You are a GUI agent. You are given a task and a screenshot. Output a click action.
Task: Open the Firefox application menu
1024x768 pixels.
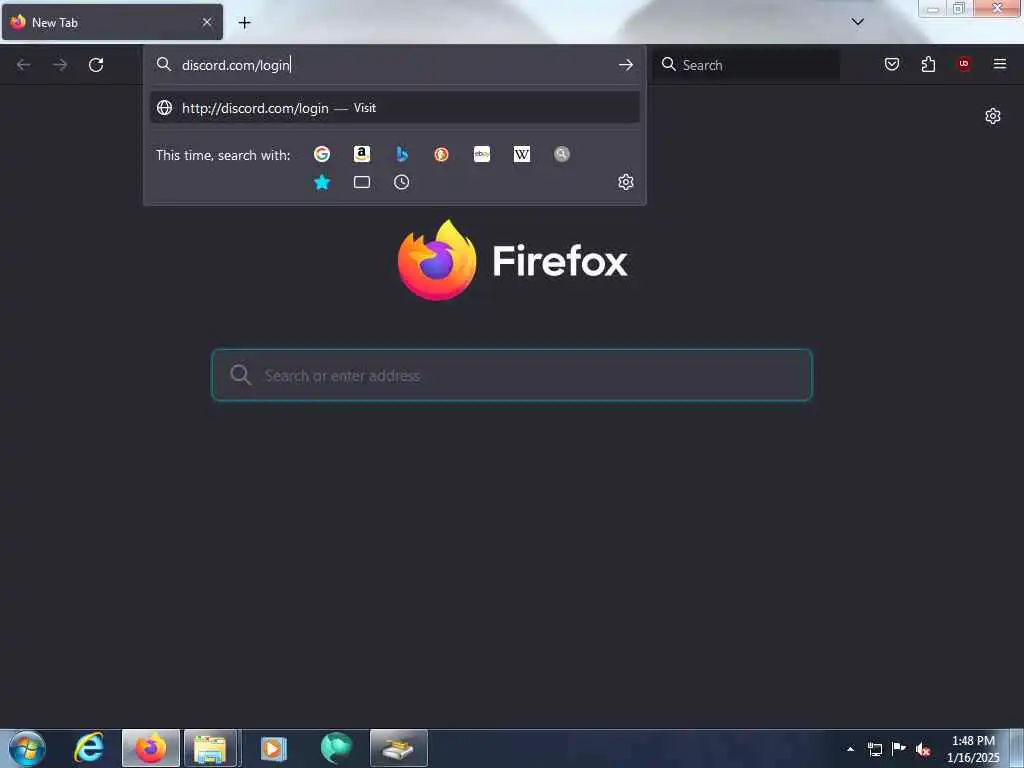[x=1000, y=64]
